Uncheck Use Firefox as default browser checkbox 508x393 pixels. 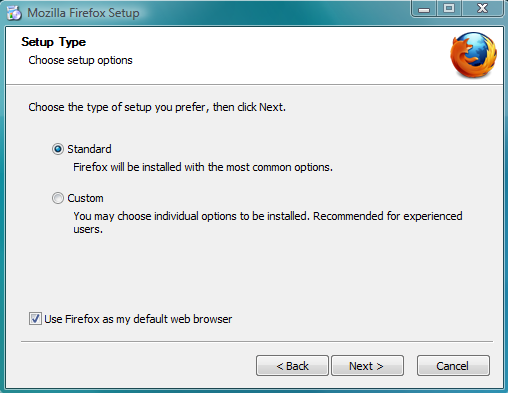click(35, 319)
